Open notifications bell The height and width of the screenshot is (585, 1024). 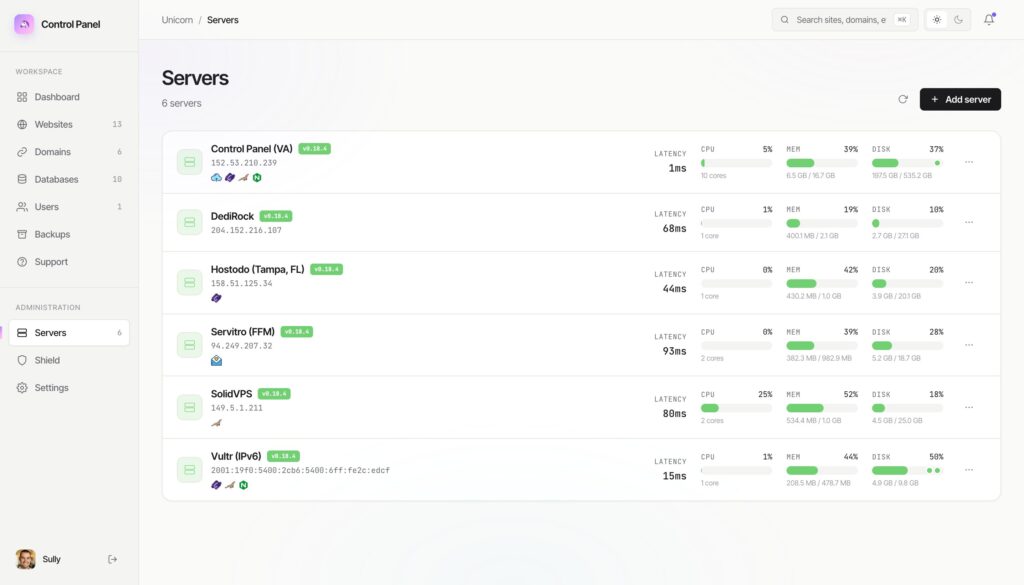(989, 20)
